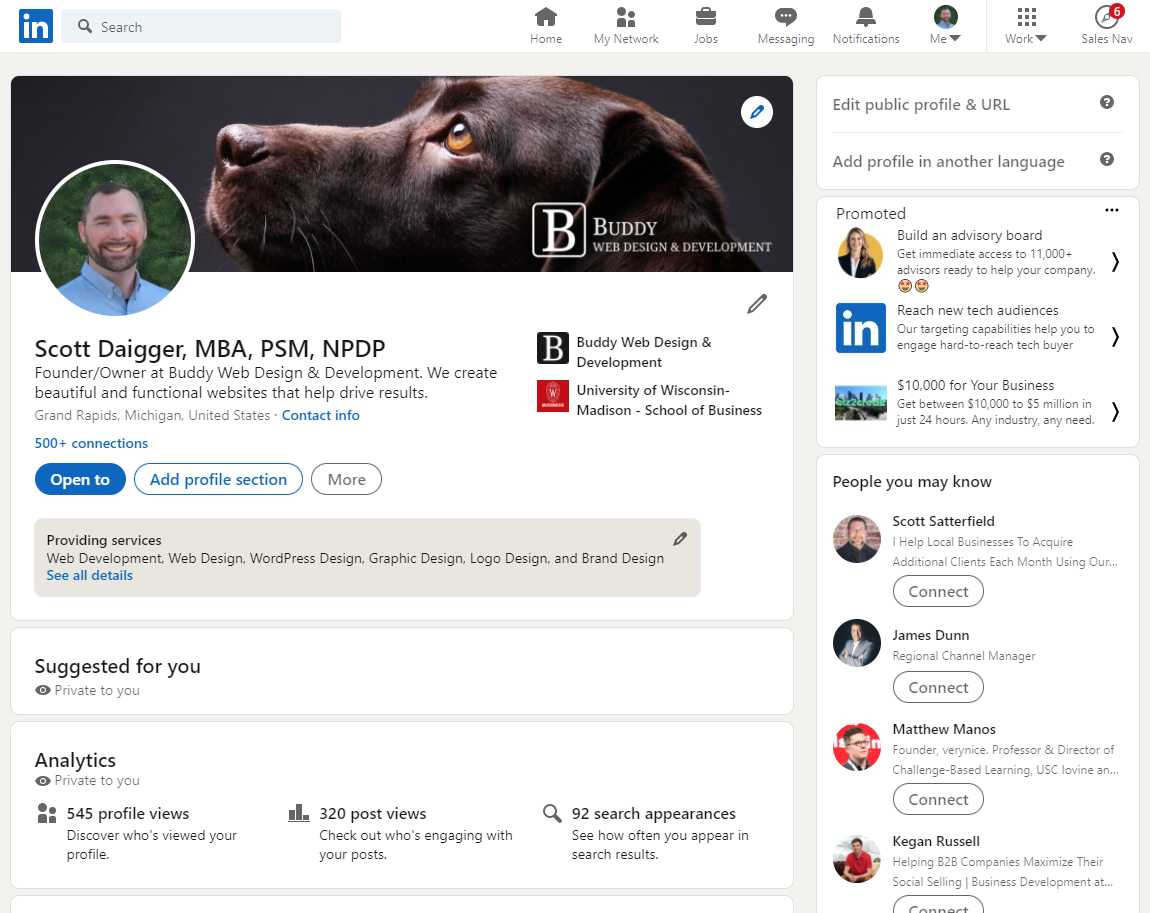This screenshot has height=913, width=1150.
Task: Connect with James Dunn
Action: (938, 687)
